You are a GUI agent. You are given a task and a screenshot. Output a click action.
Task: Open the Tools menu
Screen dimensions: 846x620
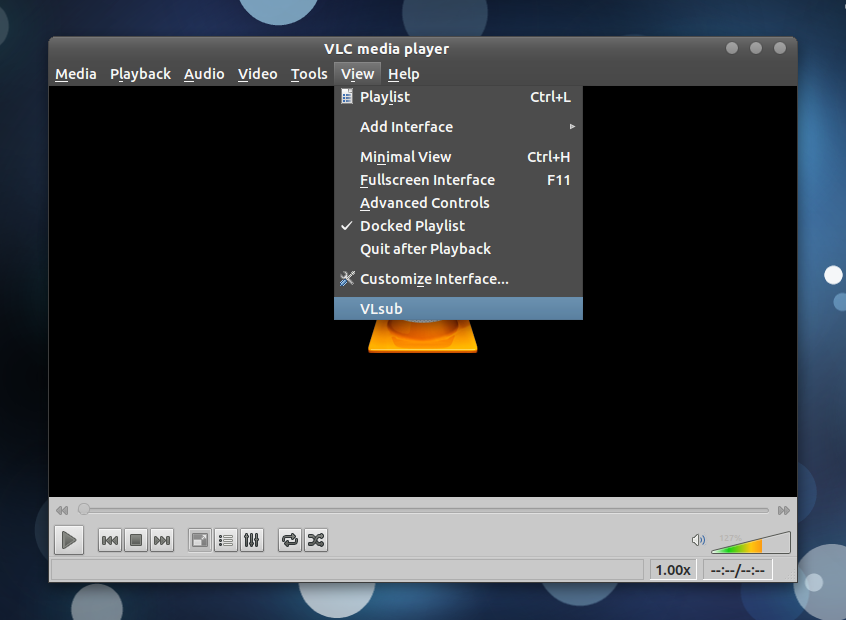coord(309,73)
